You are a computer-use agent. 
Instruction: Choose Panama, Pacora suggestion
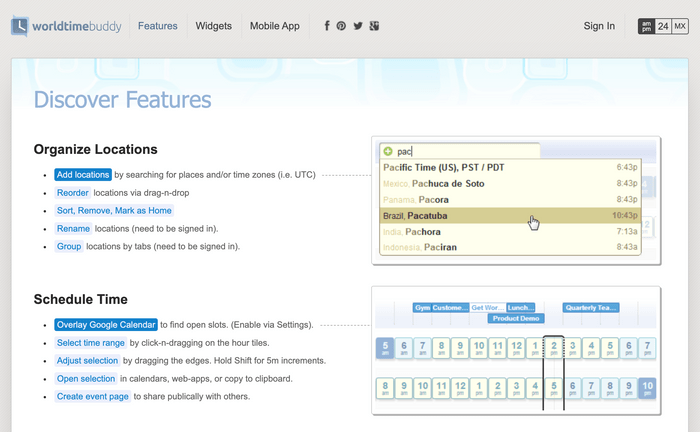(510, 199)
